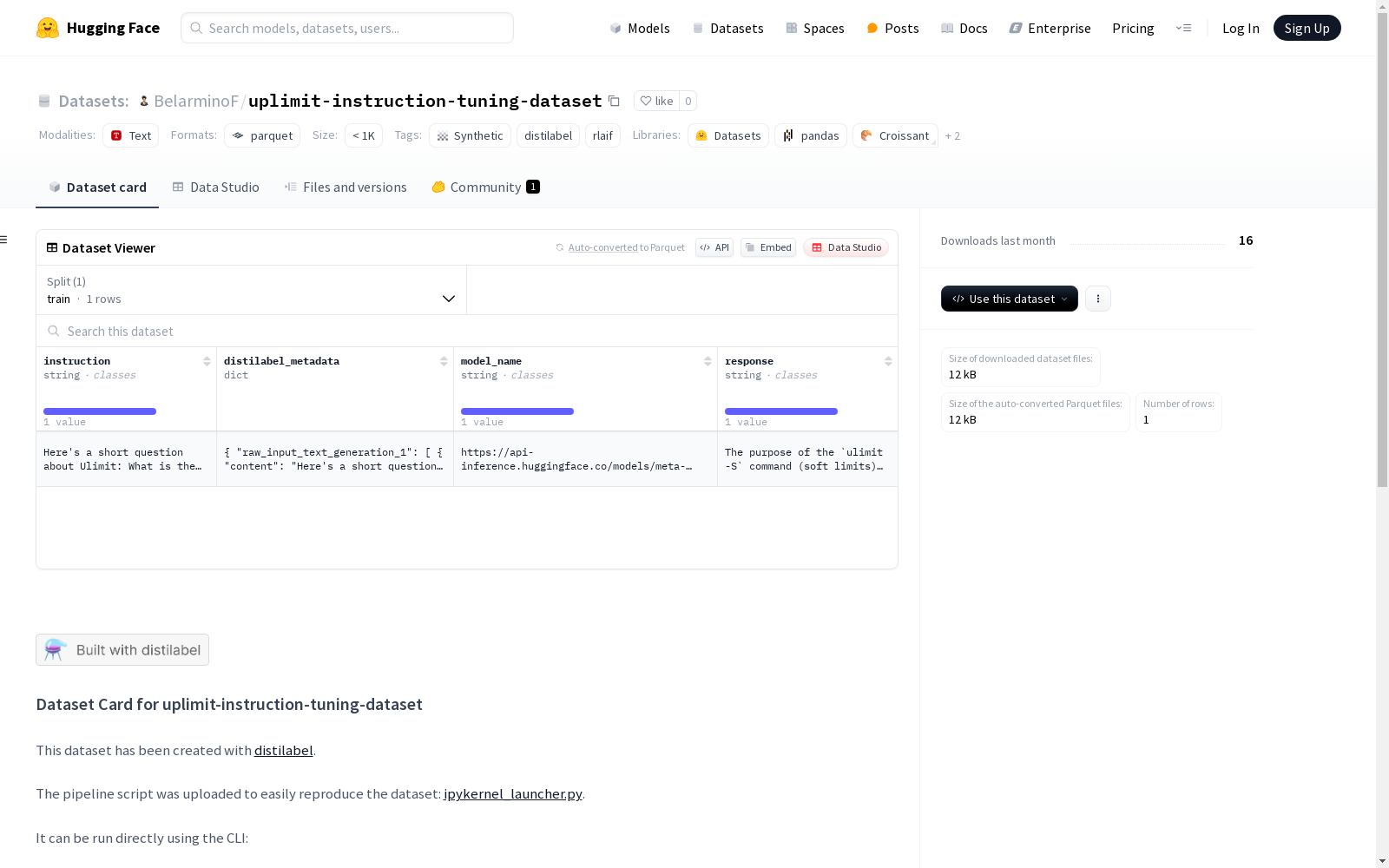Click the distilabel tag
Viewport: 1389px width, 868px height.
[549, 135]
